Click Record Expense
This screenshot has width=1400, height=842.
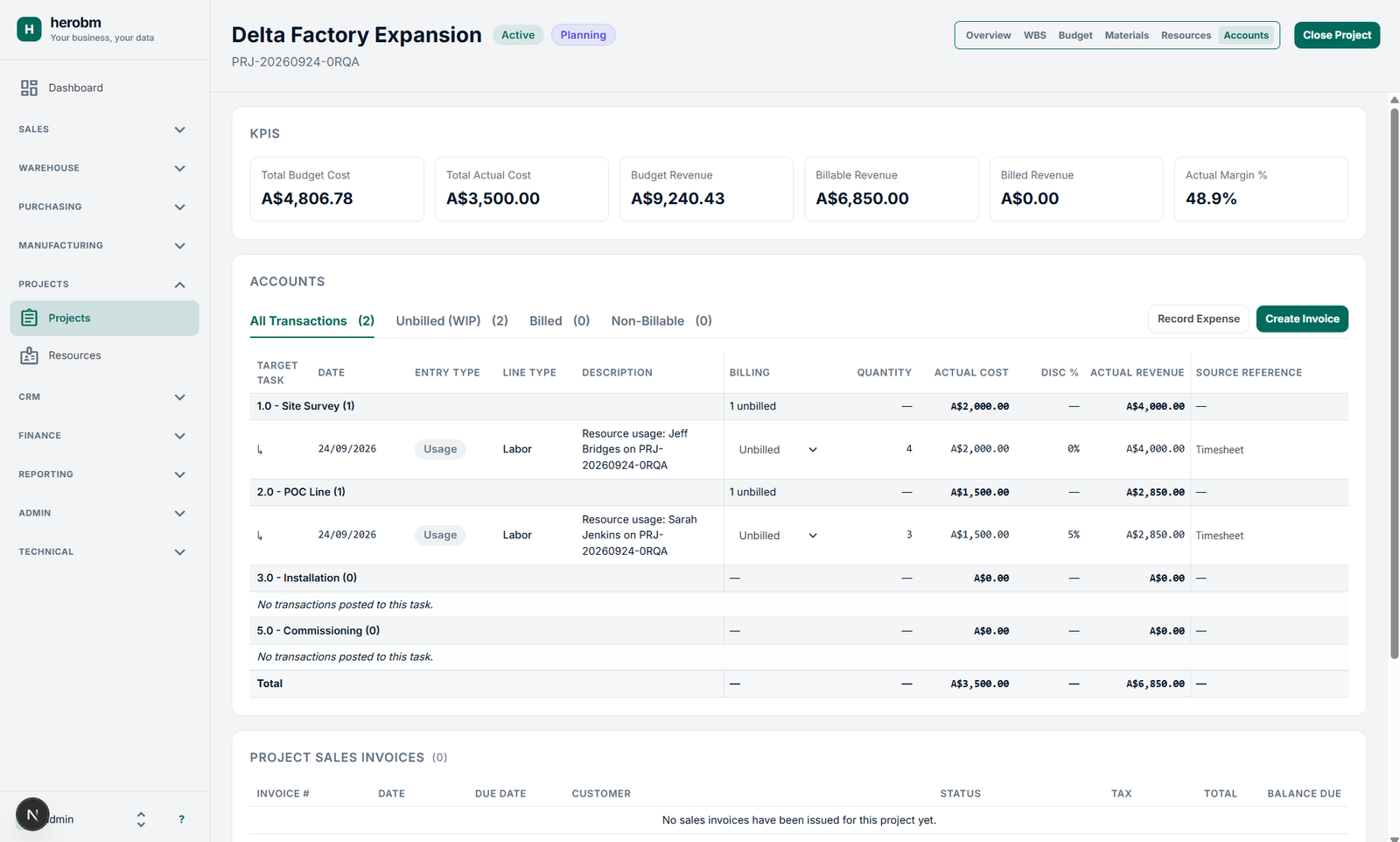pyautogui.click(x=1199, y=319)
